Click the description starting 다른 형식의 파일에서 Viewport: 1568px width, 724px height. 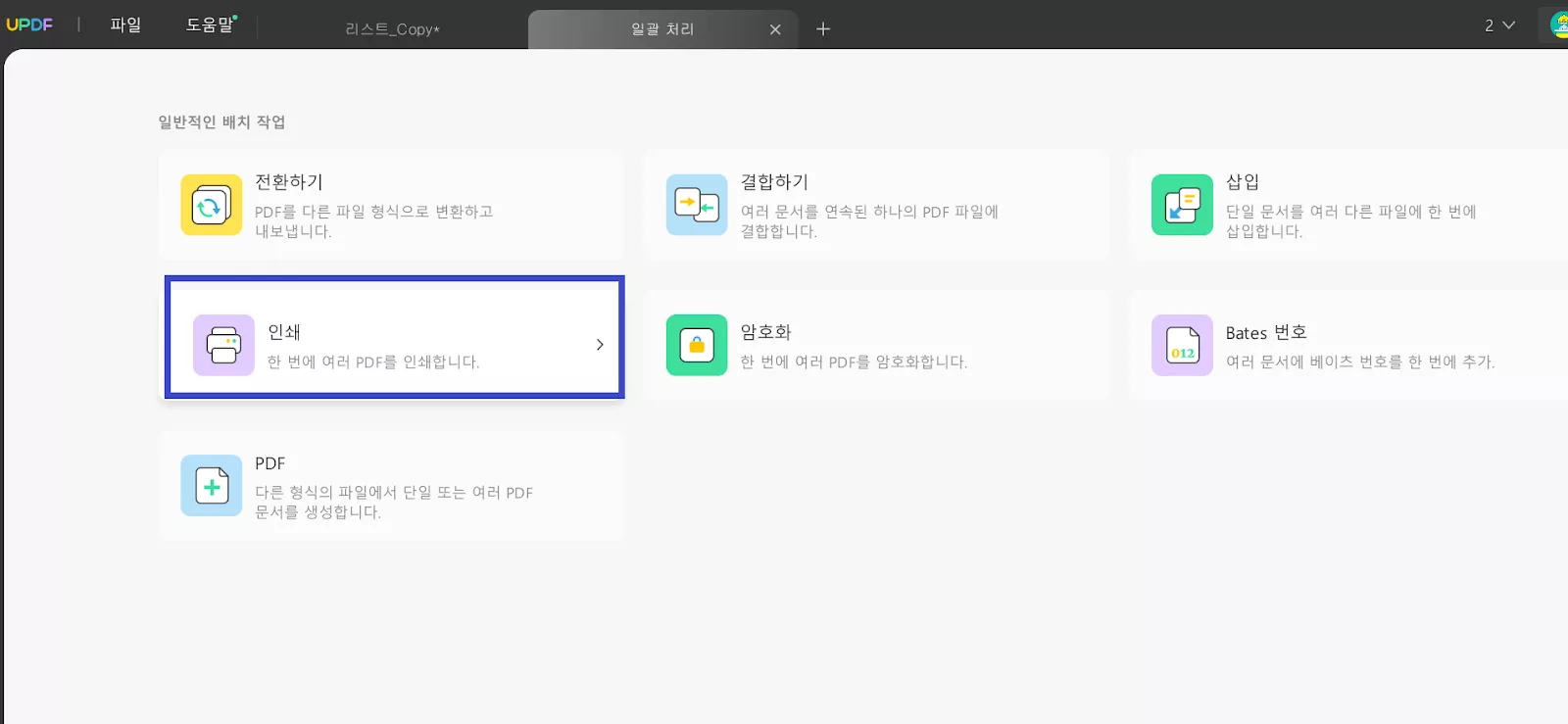(394, 502)
